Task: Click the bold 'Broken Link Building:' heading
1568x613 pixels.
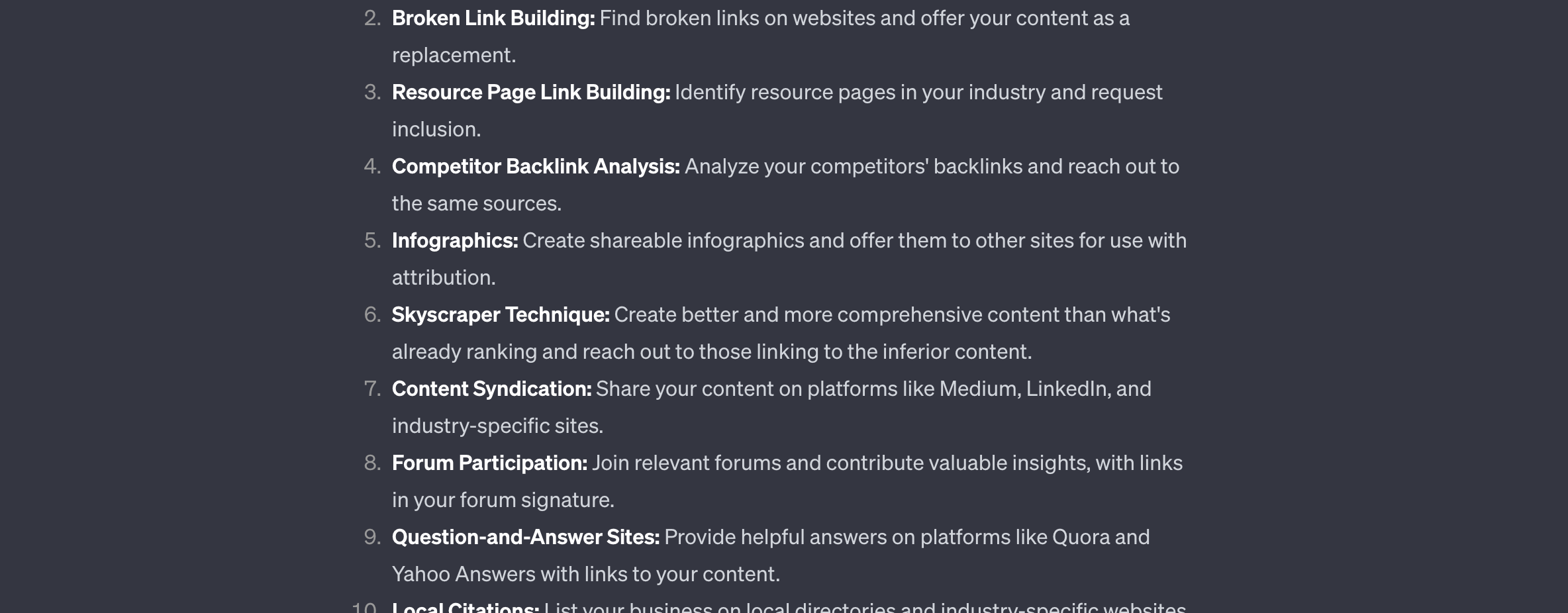Action: (493, 18)
